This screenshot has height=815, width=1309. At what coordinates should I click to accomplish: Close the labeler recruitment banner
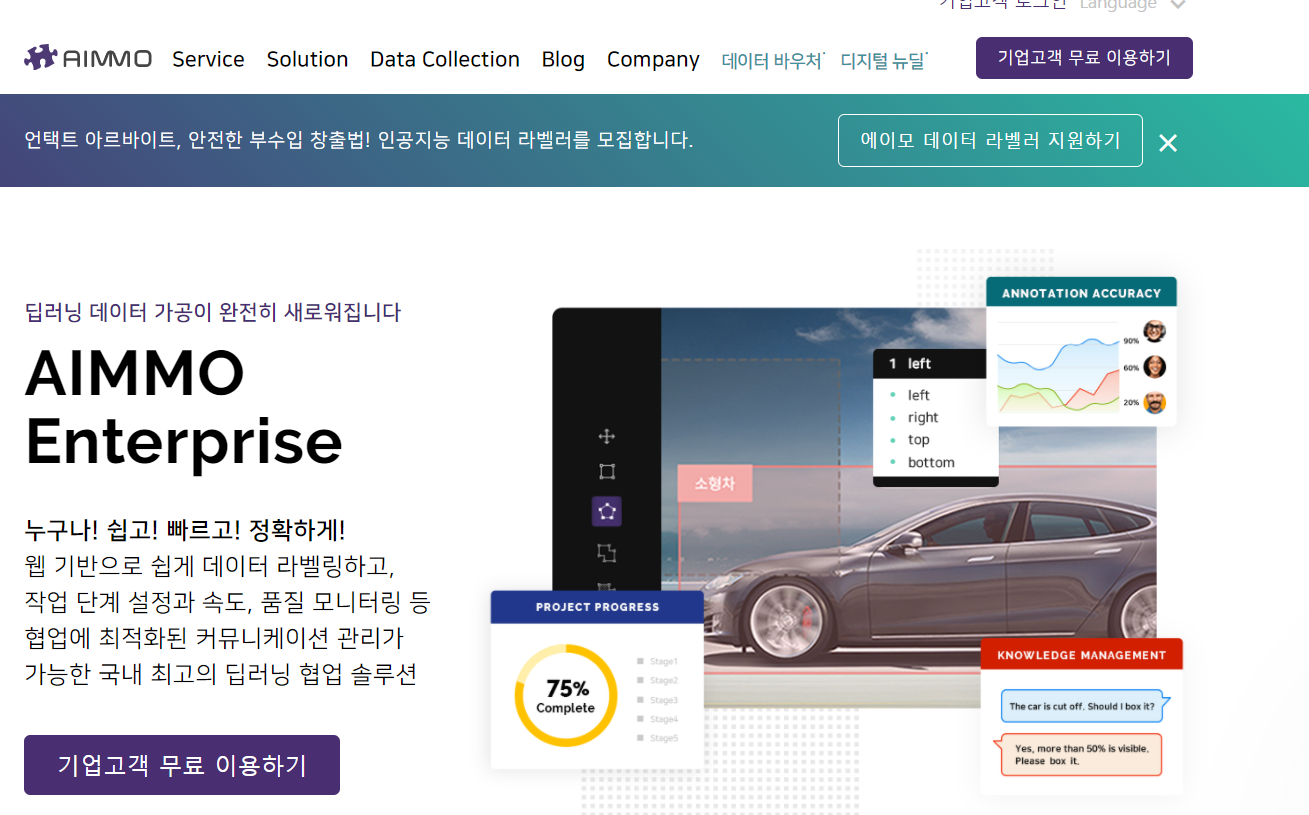click(x=1168, y=143)
